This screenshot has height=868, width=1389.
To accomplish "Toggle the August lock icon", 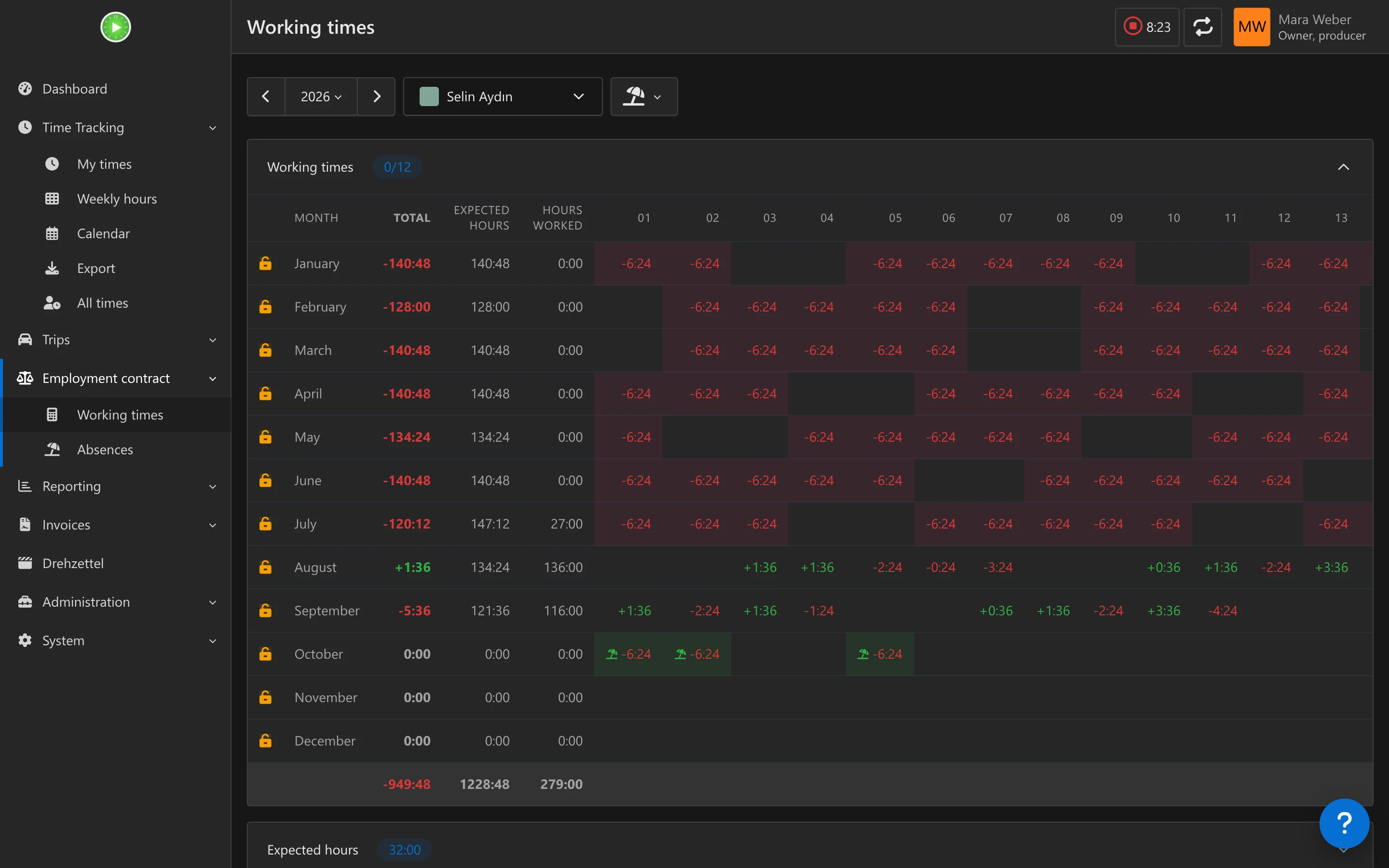I will [x=265, y=567].
